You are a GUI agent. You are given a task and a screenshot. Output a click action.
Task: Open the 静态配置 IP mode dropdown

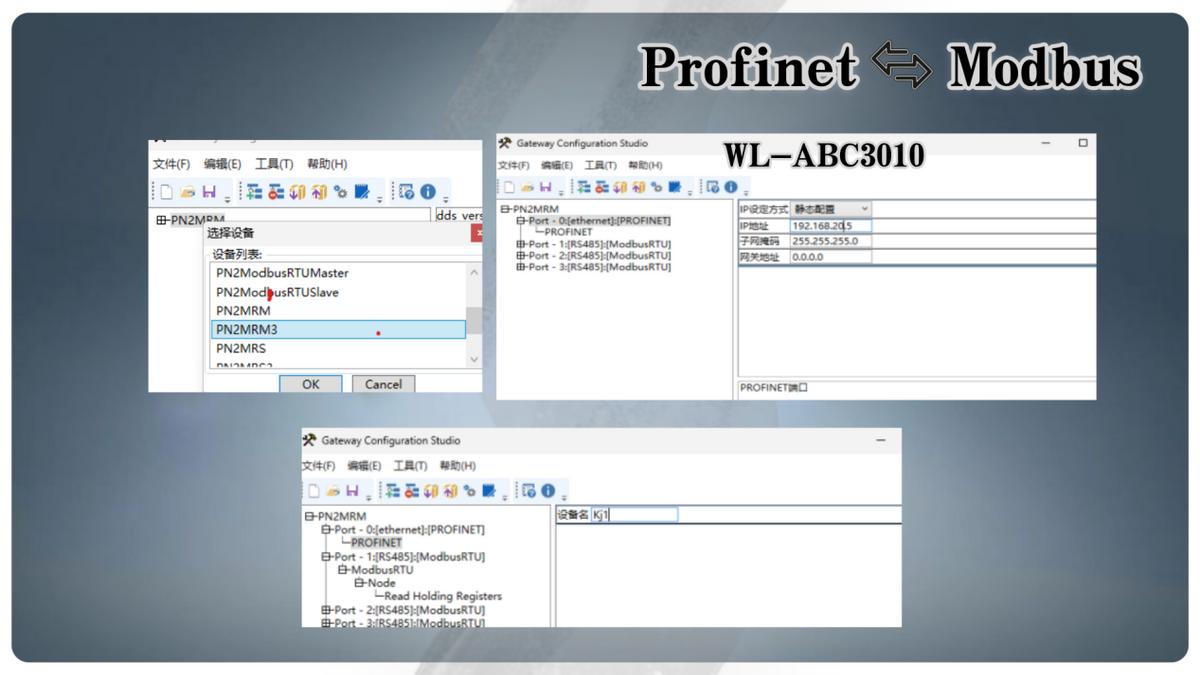(830, 209)
